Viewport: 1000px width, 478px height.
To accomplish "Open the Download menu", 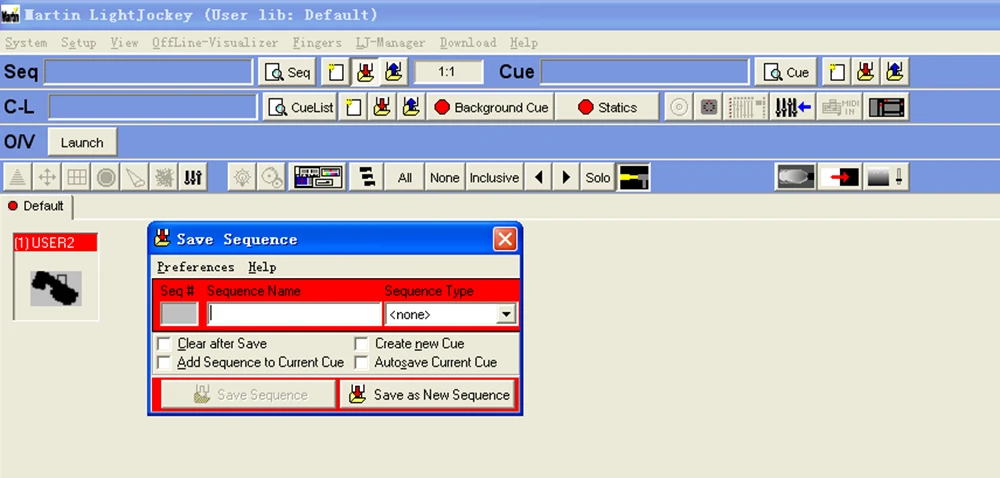I will tap(467, 43).
